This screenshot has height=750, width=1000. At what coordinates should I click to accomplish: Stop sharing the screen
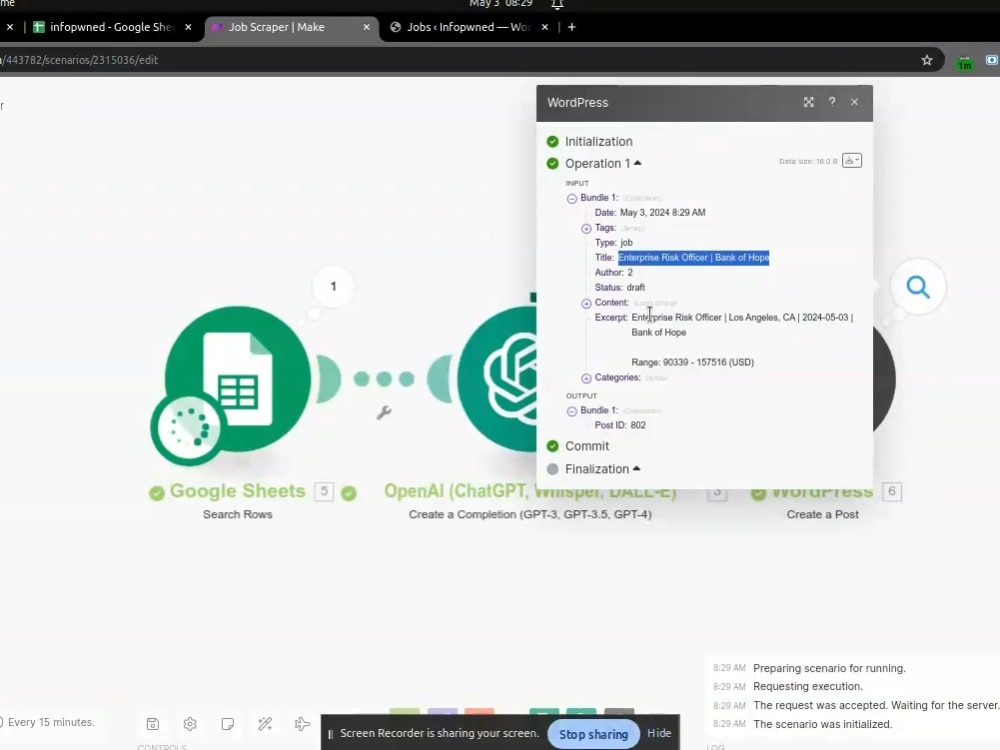pos(593,734)
